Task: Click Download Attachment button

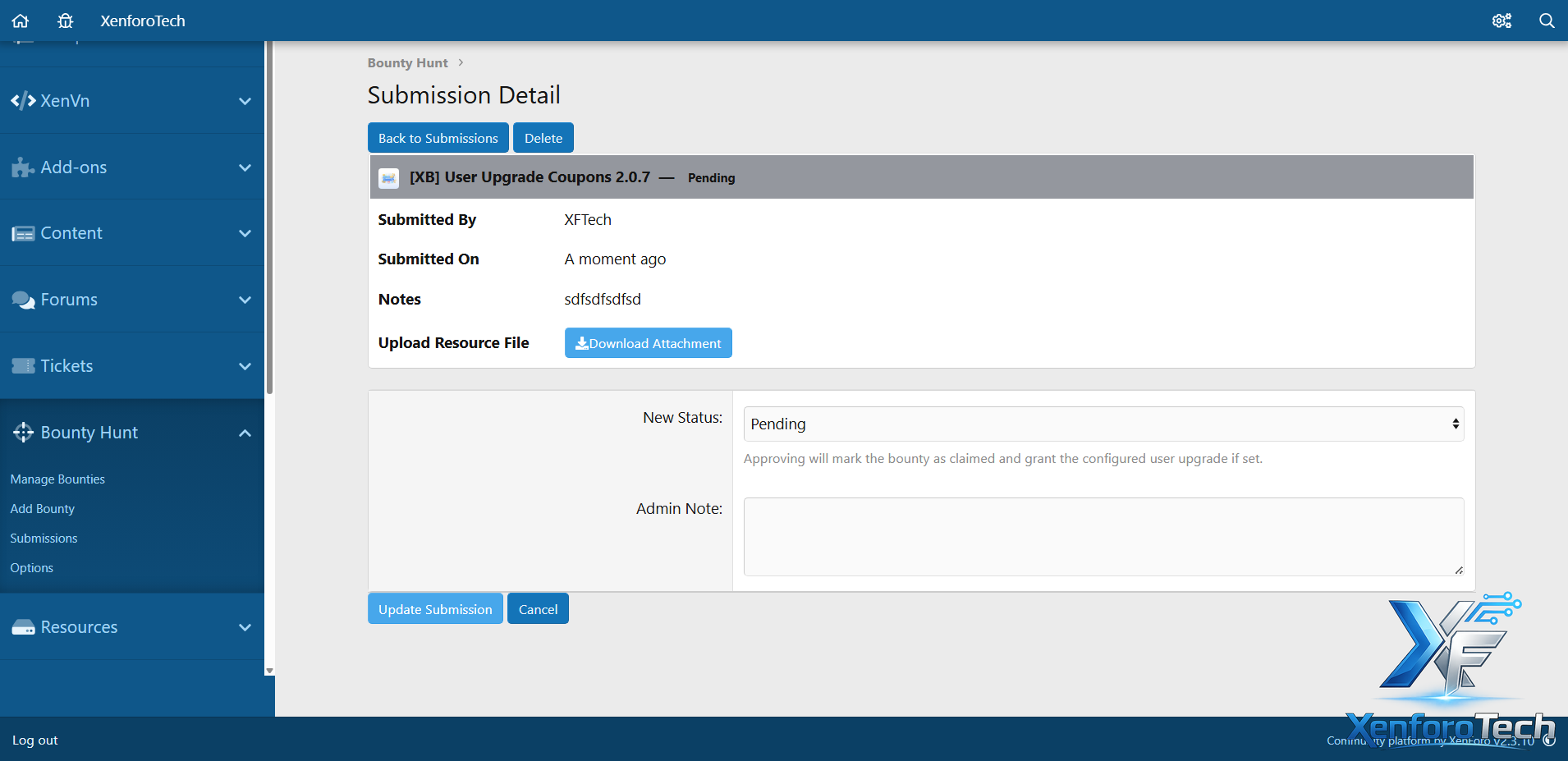Action: point(648,343)
